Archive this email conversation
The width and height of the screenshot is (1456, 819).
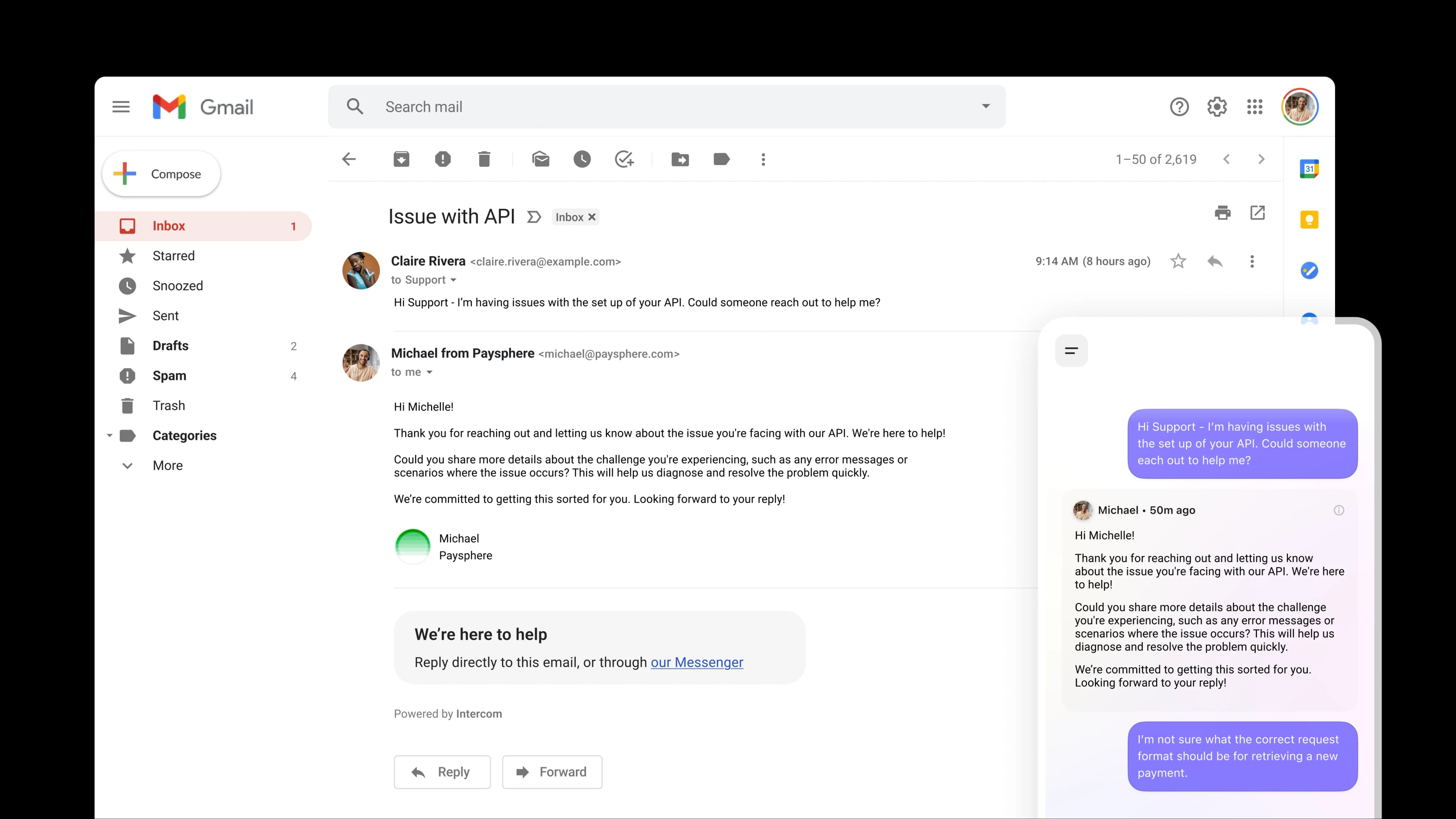click(401, 159)
